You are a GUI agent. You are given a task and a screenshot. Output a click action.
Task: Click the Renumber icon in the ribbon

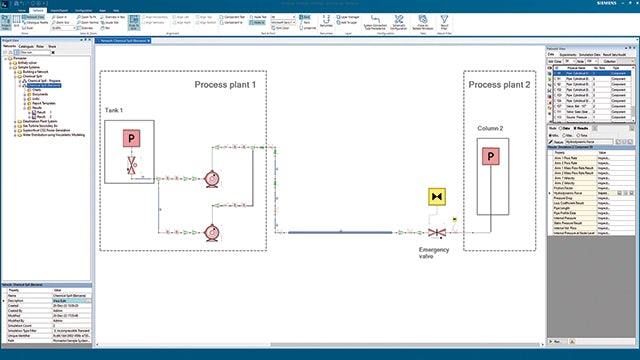(x=326, y=21)
